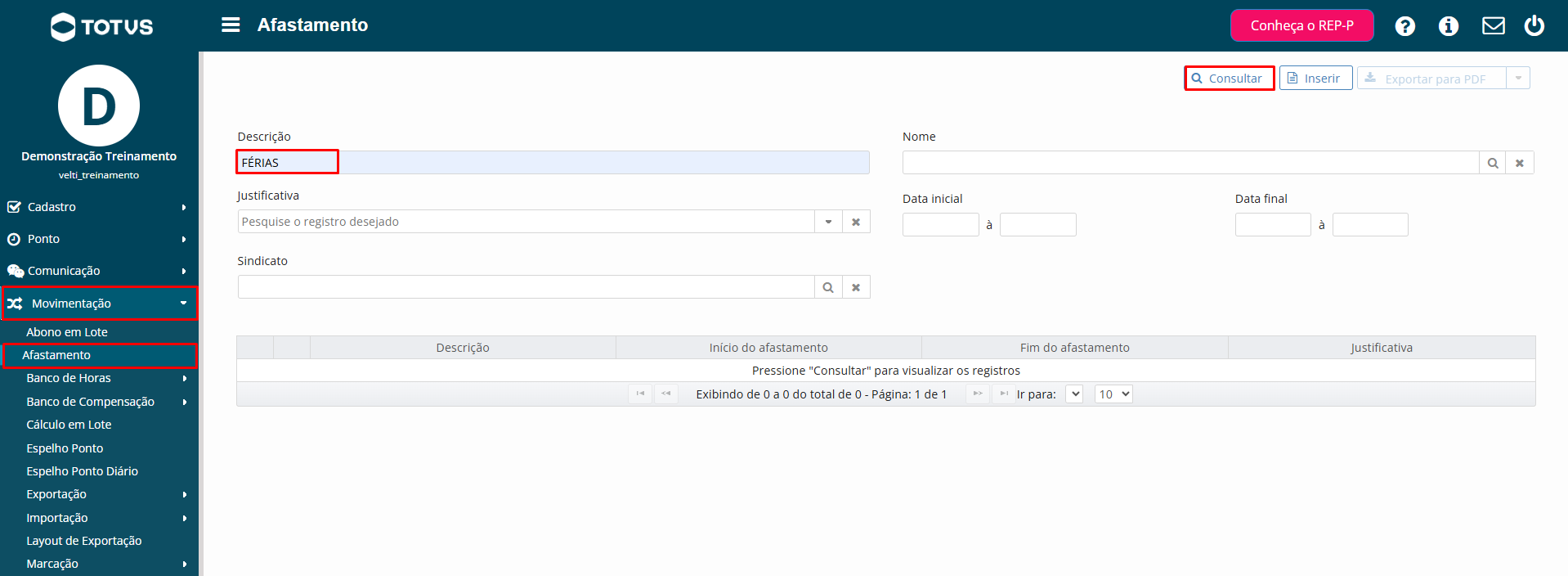Sort by Descrição column header
1568x576 pixels.
(x=463, y=348)
